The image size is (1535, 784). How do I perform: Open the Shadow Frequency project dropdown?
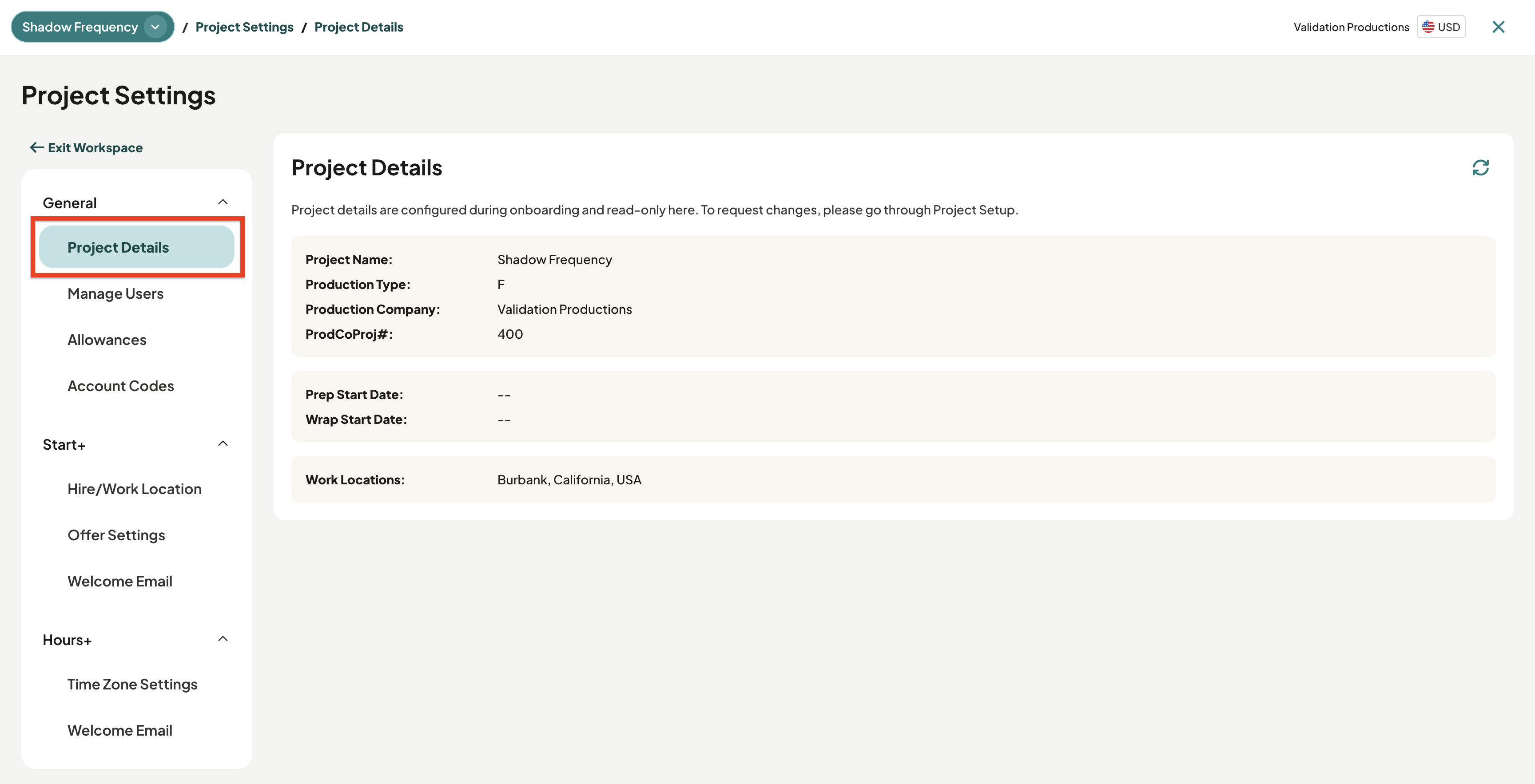tap(92, 27)
